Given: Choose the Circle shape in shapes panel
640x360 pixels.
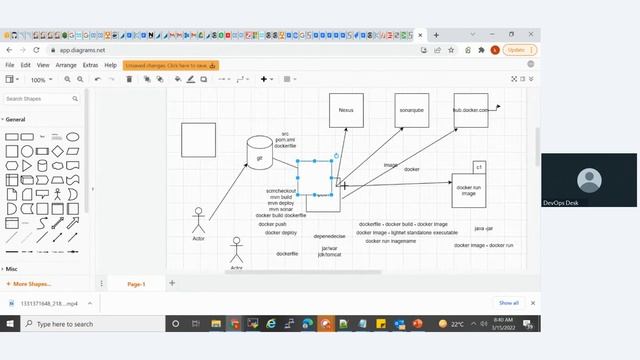Looking at the screenshot, I should point(27,151).
